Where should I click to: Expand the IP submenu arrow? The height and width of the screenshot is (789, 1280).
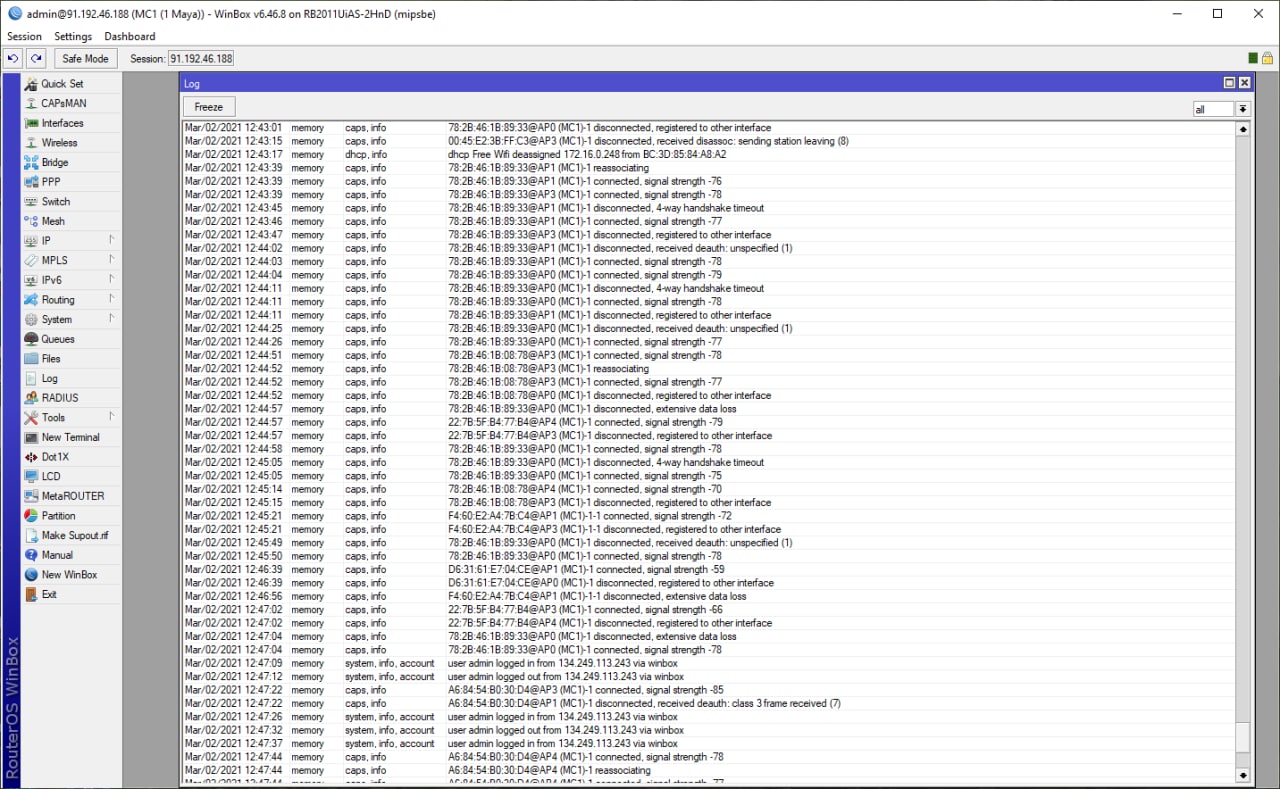pyautogui.click(x=112, y=240)
